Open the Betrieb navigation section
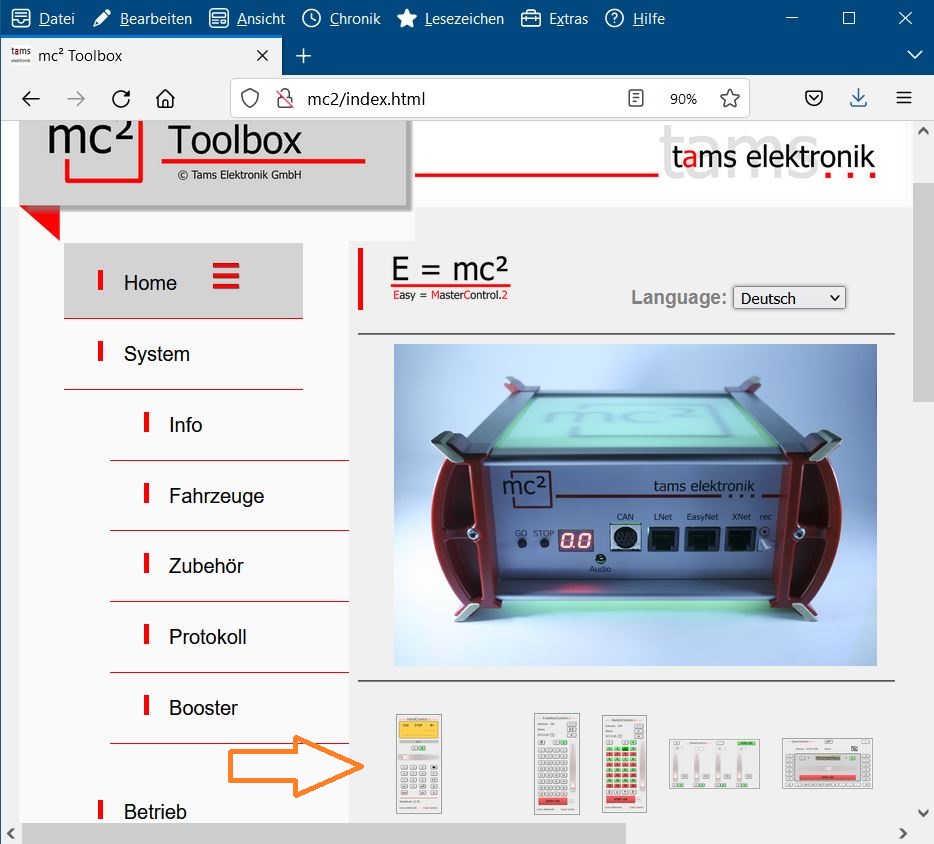 click(x=155, y=811)
